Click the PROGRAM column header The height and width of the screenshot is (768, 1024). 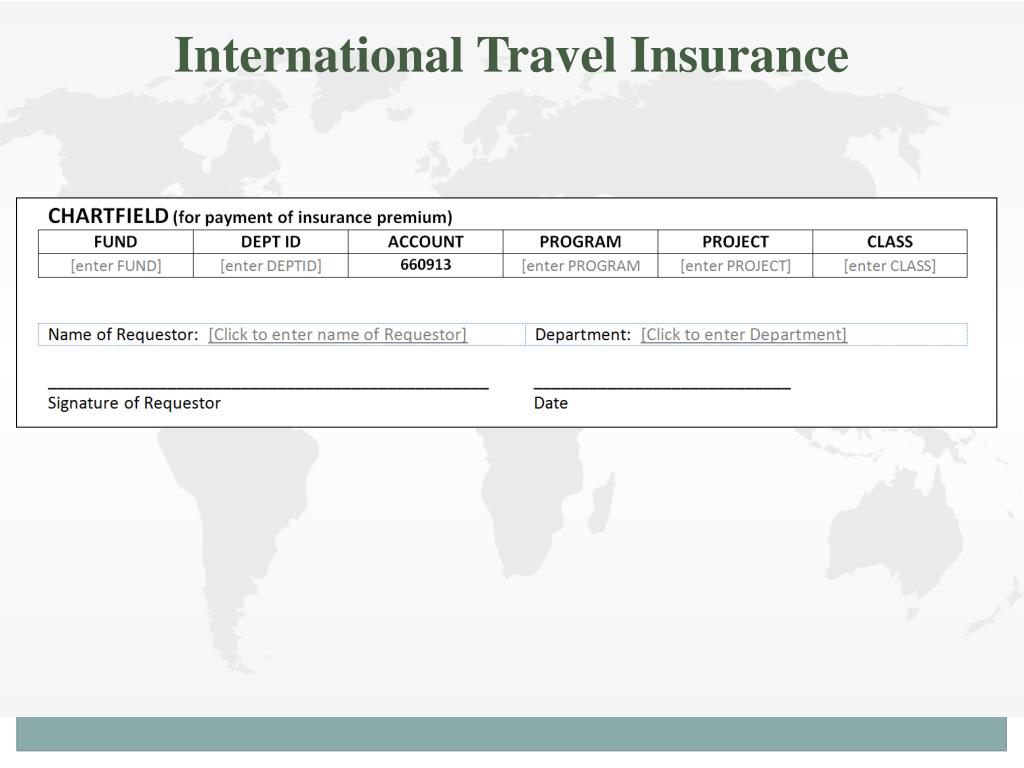[x=581, y=242]
